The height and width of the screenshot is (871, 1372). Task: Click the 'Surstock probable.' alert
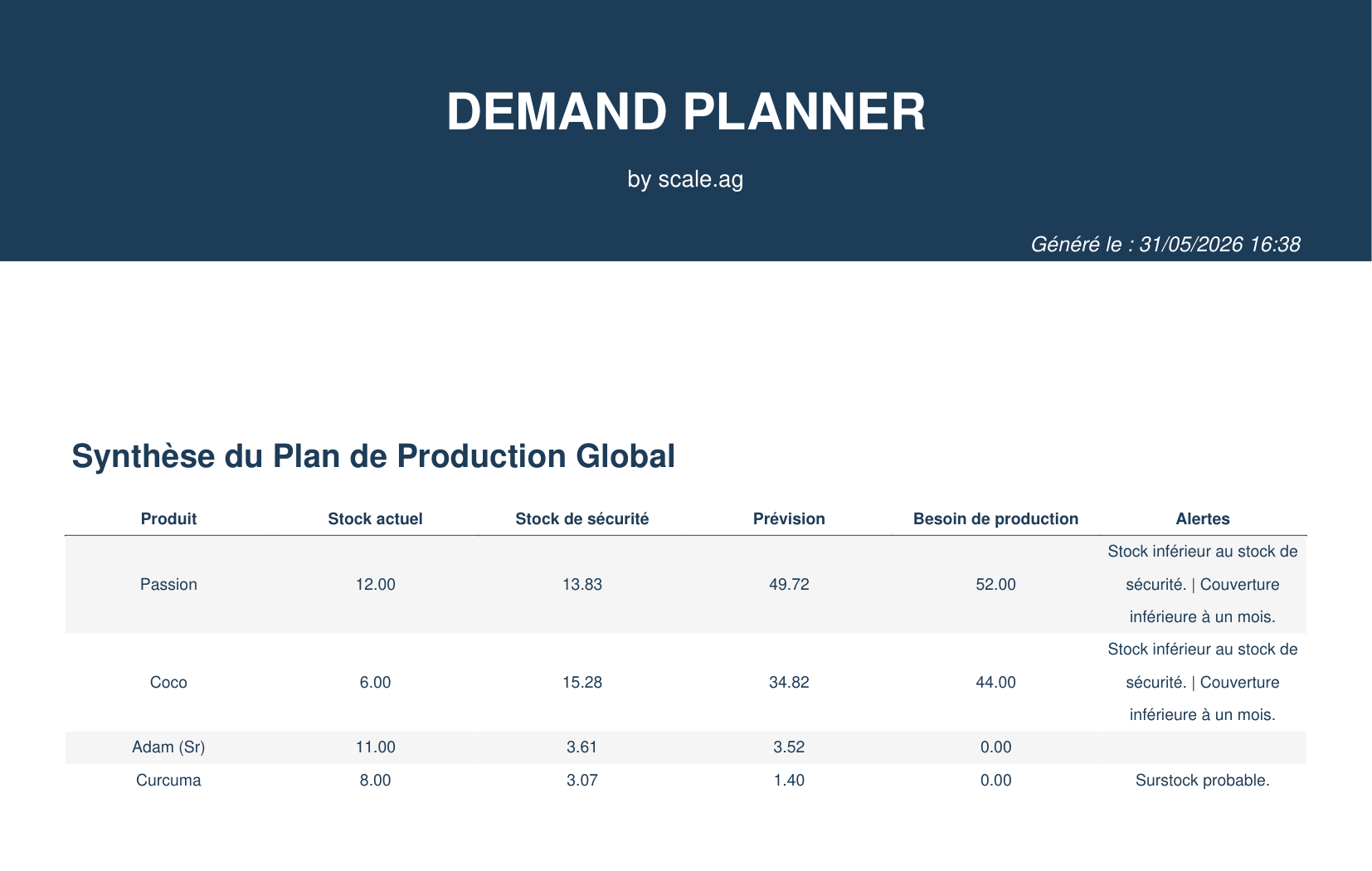[x=1203, y=781]
